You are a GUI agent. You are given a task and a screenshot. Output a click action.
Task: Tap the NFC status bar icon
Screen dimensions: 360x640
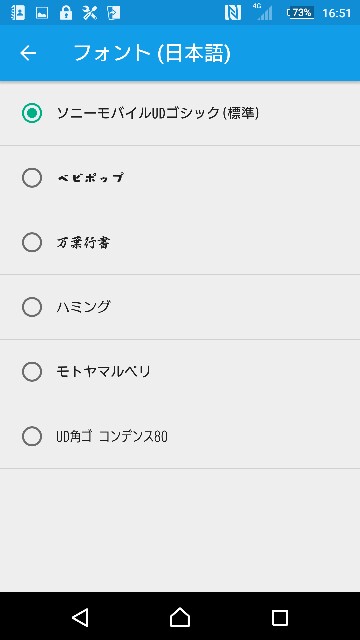[x=233, y=13]
